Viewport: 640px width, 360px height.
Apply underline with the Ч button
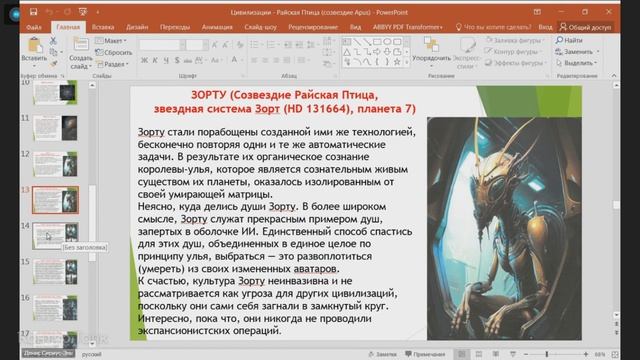click(x=166, y=60)
